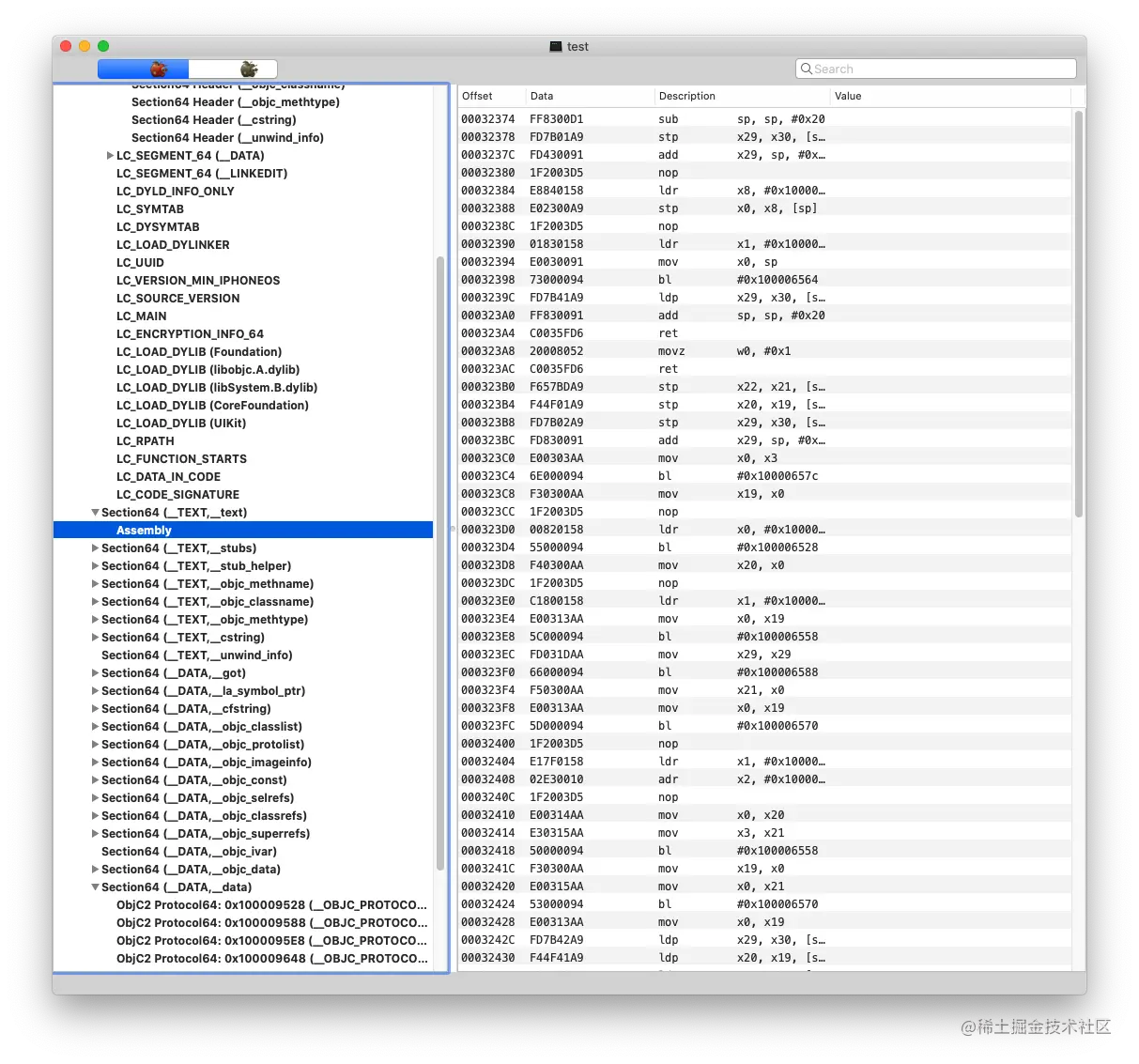Click the left tree pane vertical scrollbar
Screen dimensions: 1139x1064
(x=439, y=563)
